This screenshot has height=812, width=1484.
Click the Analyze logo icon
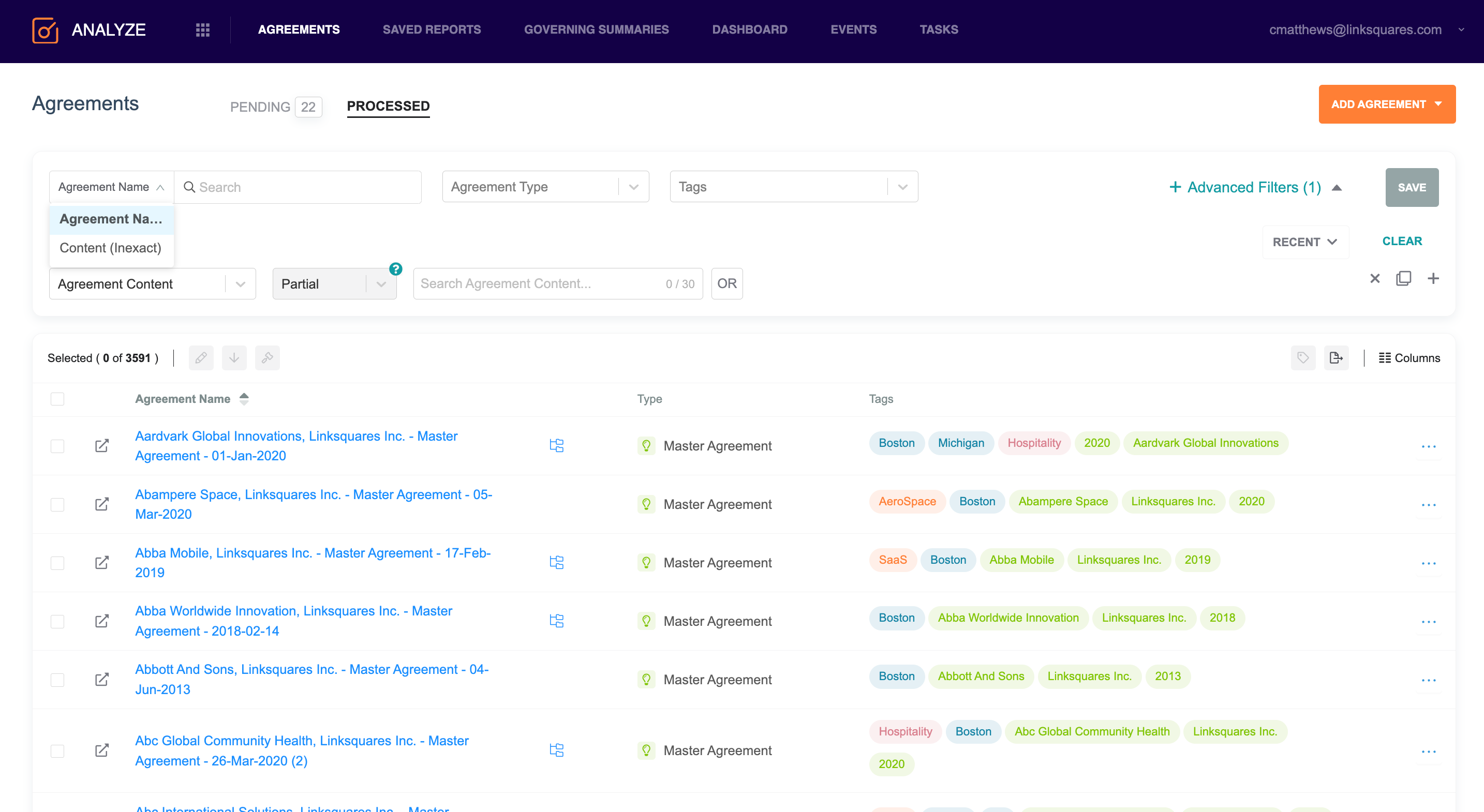click(x=45, y=30)
